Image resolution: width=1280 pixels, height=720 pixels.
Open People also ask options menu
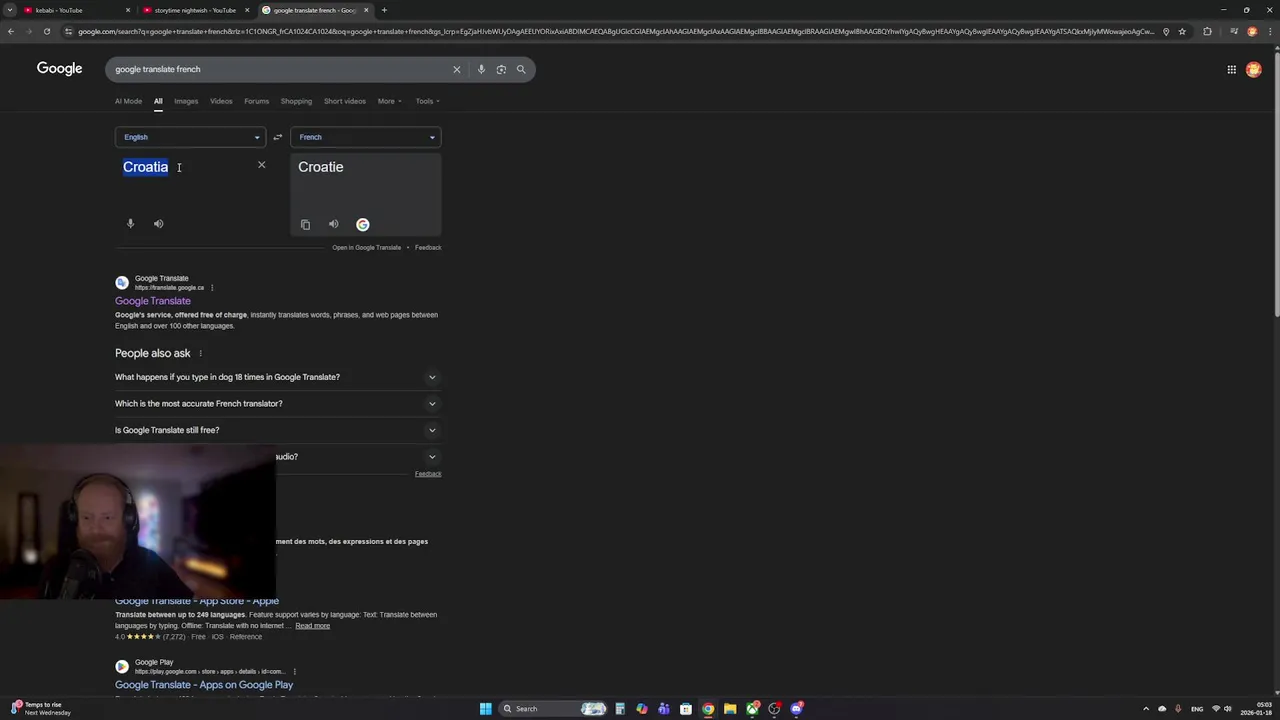click(200, 353)
